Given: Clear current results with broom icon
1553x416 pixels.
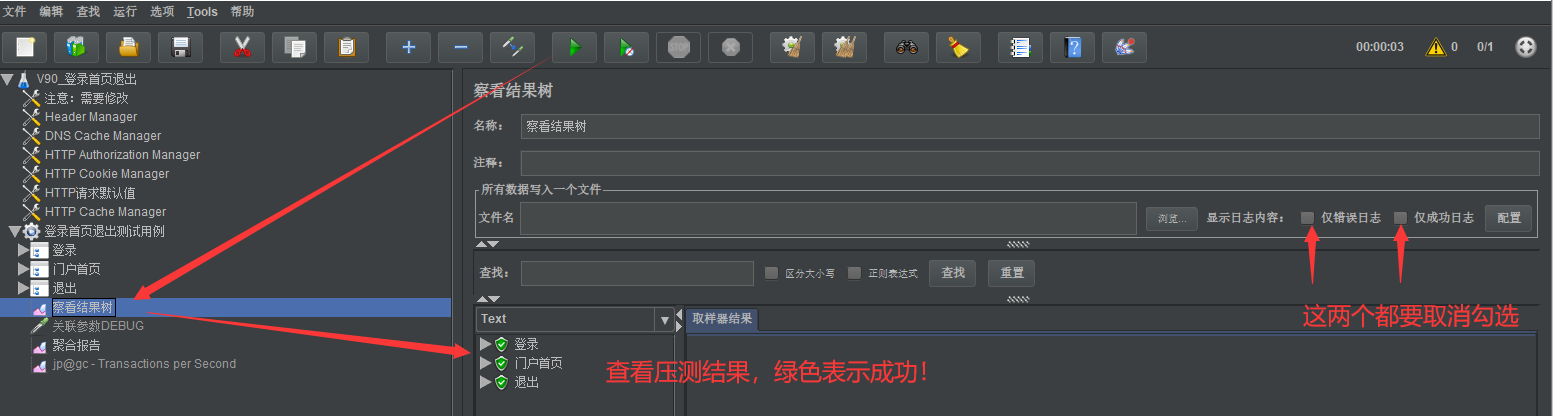Looking at the screenshot, I should [x=792, y=47].
